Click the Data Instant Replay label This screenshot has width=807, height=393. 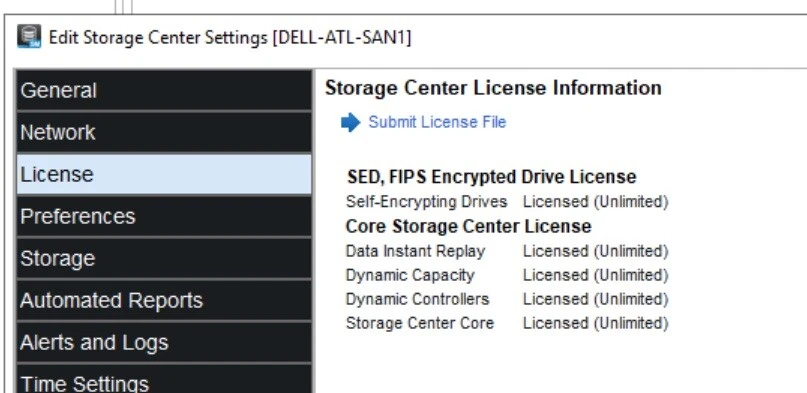pyautogui.click(x=415, y=251)
